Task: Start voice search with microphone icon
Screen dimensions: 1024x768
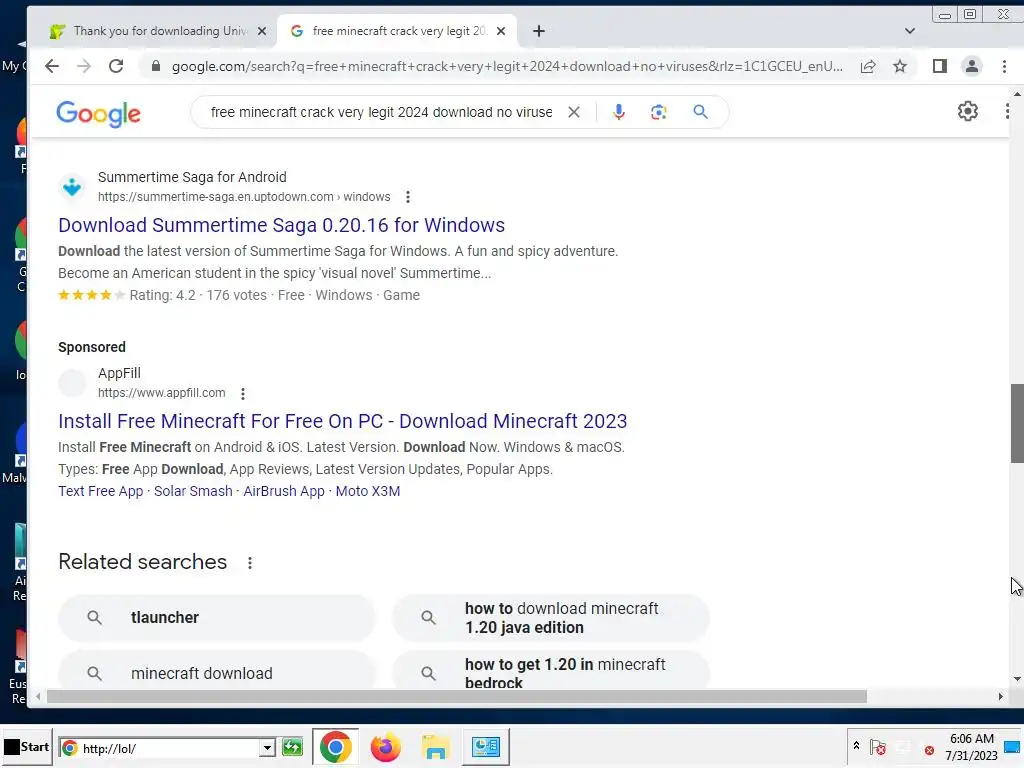Action: [x=618, y=112]
